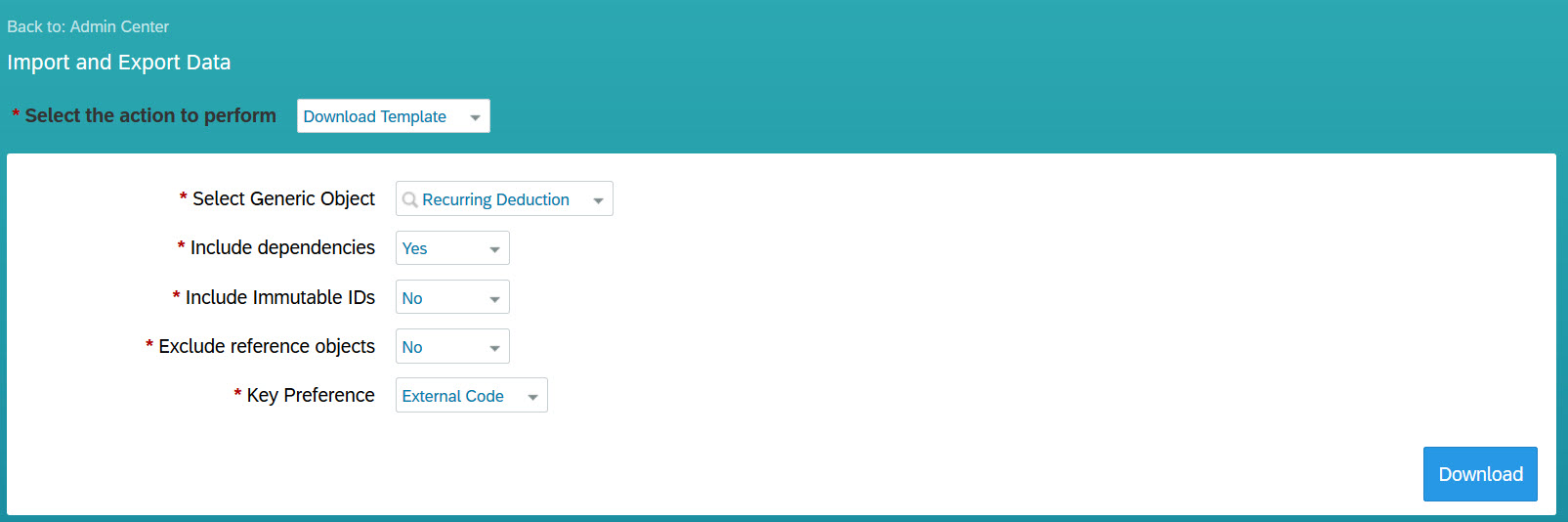Click the Select the action to perform label

[150, 115]
